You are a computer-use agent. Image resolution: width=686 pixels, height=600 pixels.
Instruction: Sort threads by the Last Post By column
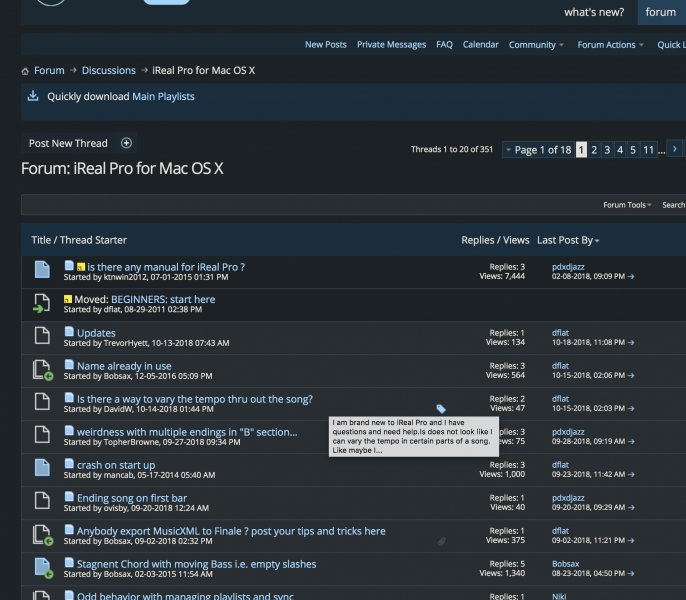[567, 240]
